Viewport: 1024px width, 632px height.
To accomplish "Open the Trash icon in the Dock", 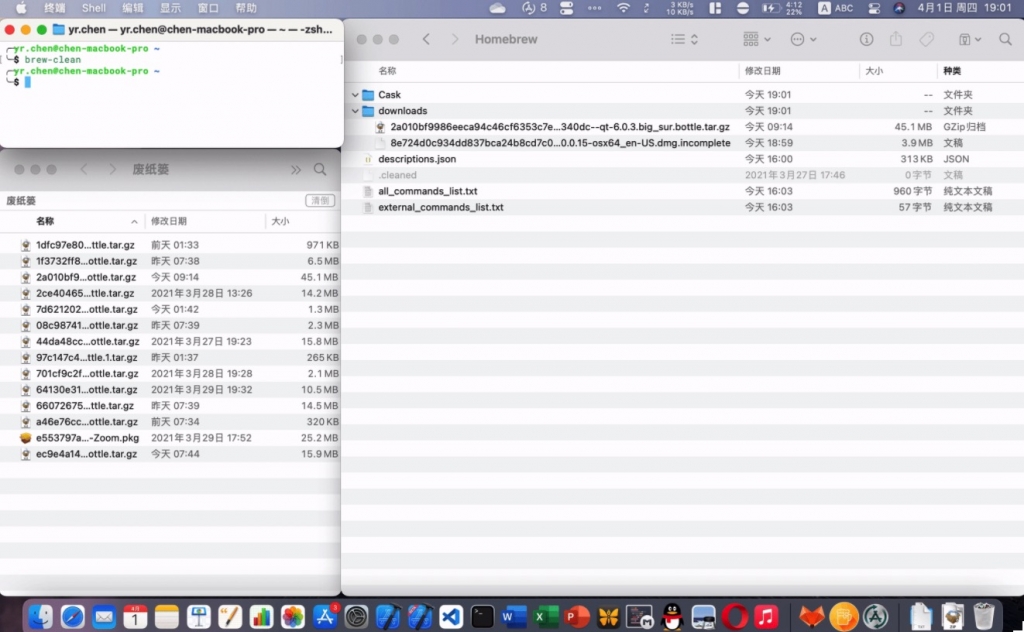I will click(x=985, y=615).
